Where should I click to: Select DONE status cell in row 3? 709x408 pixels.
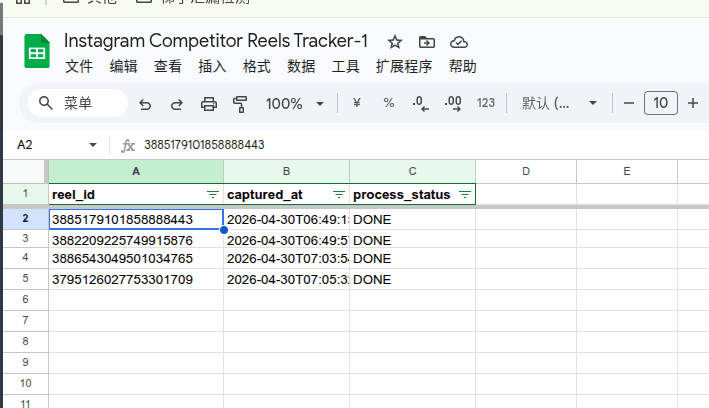412,240
